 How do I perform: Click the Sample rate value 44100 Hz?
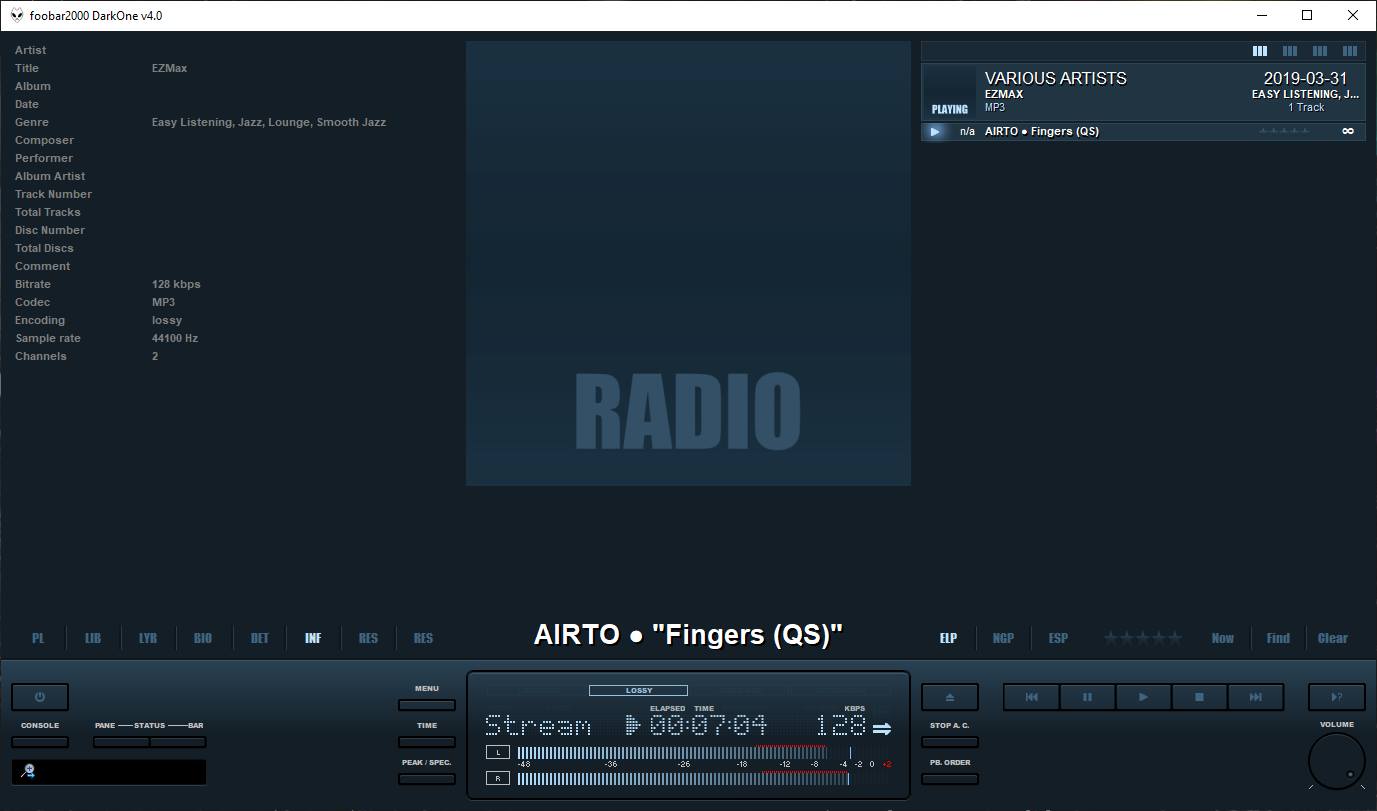(x=175, y=338)
